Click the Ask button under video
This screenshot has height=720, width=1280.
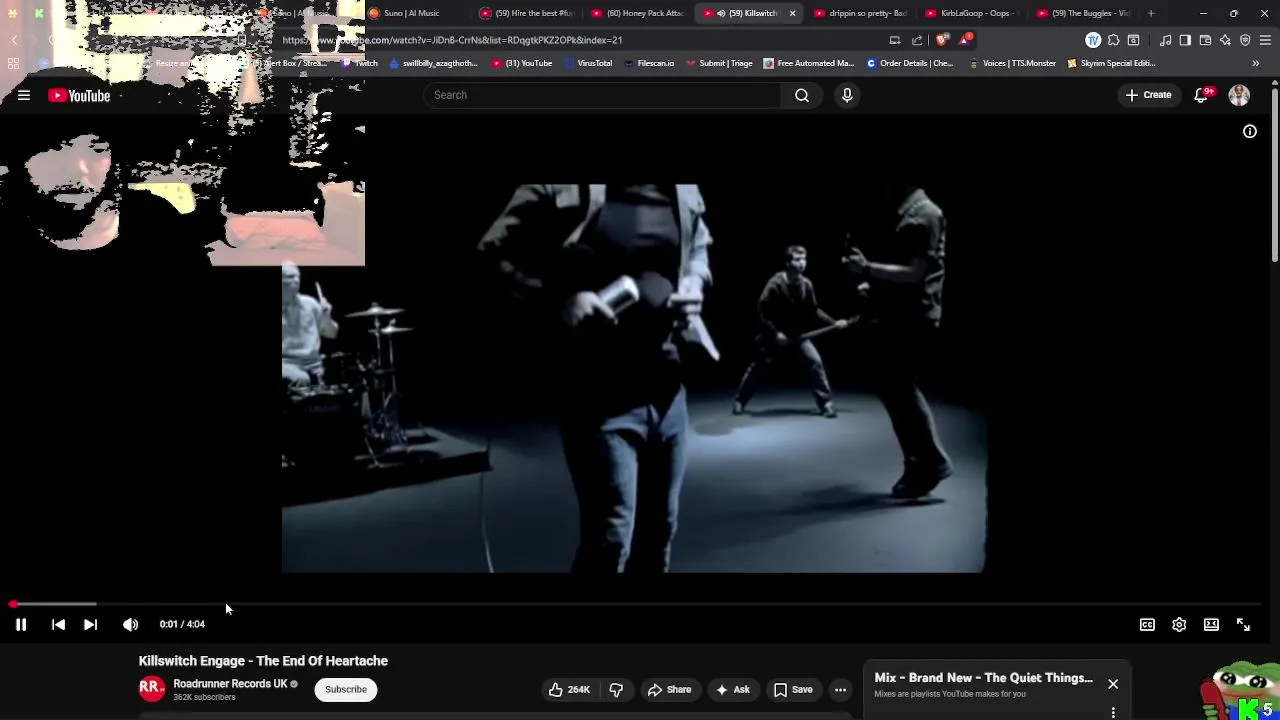733,689
